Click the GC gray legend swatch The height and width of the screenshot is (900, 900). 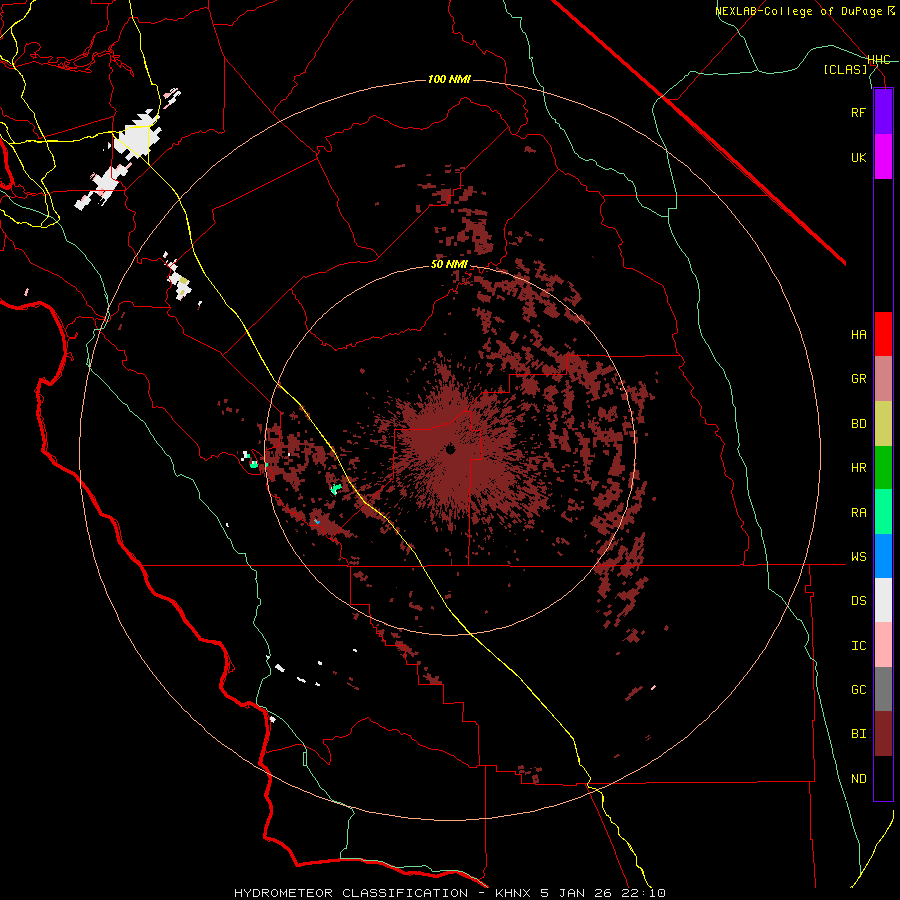pyautogui.click(x=883, y=689)
